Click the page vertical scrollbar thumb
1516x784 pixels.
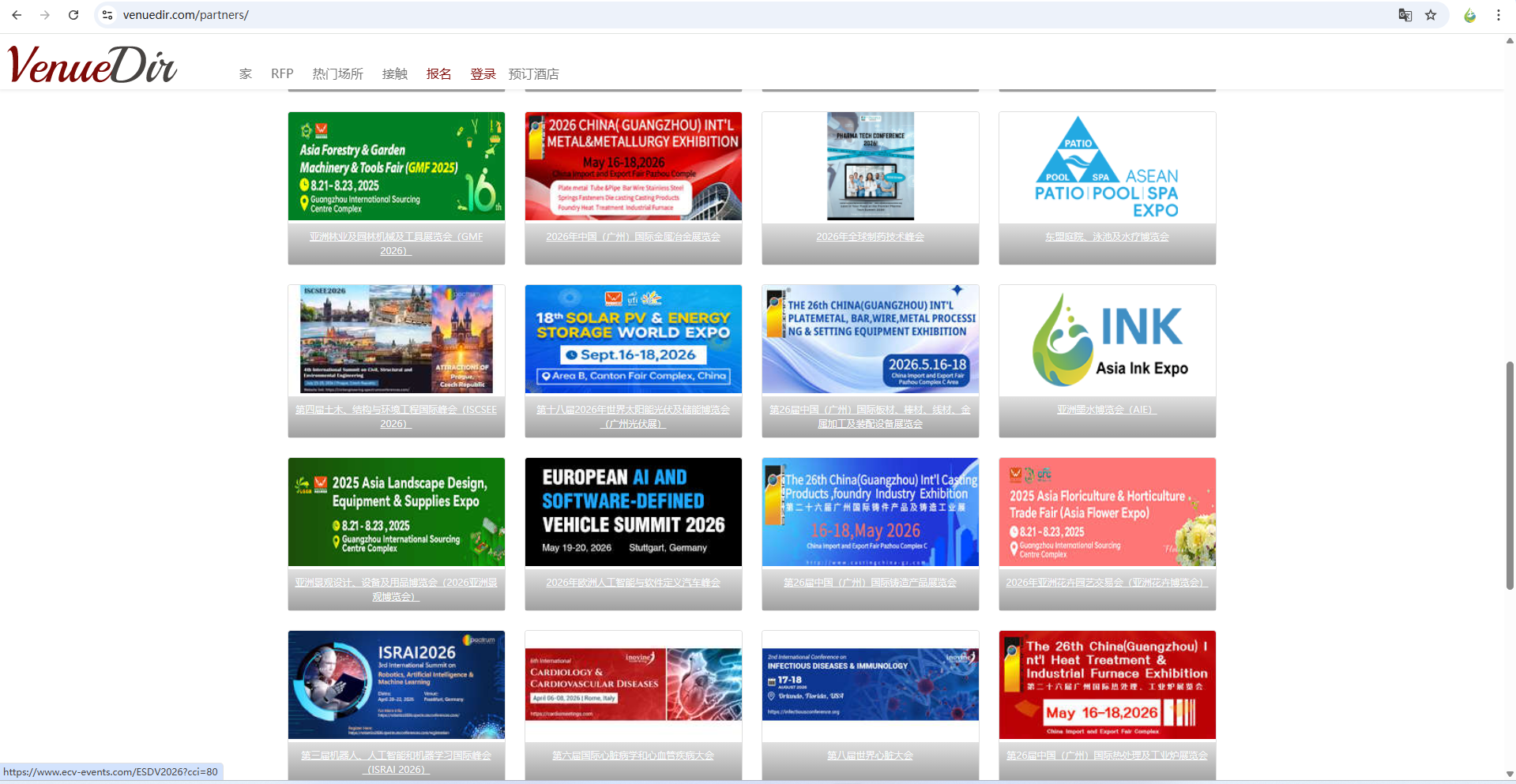(x=1510, y=474)
